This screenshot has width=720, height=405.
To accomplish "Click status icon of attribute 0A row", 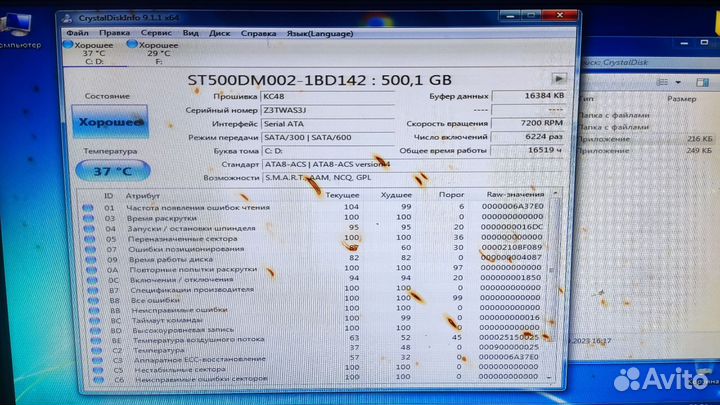I will (91, 270).
